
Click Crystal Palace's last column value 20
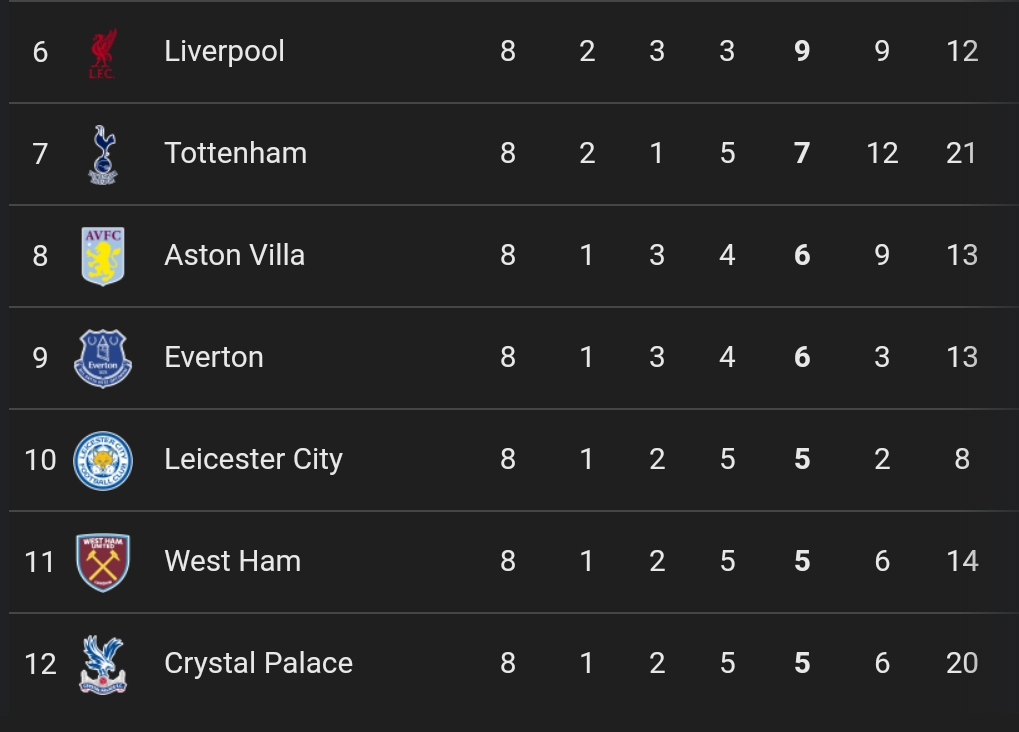coord(962,664)
